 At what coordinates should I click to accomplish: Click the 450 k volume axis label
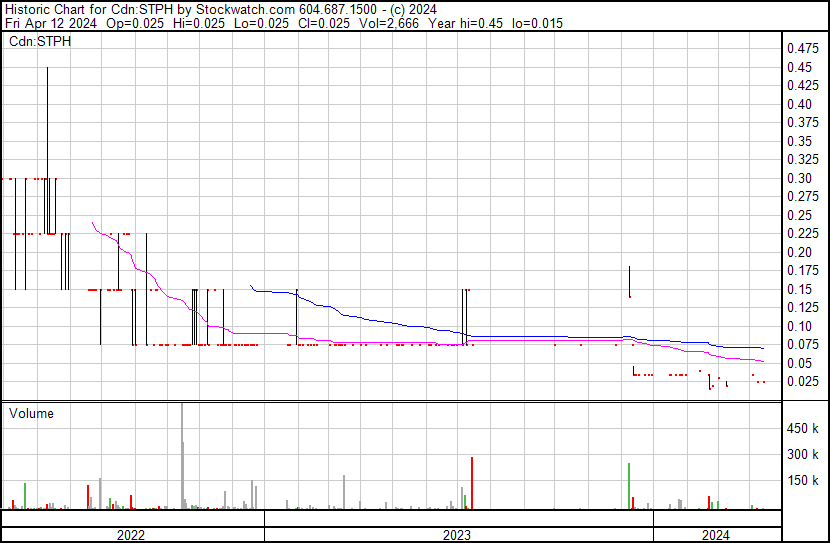click(x=803, y=428)
